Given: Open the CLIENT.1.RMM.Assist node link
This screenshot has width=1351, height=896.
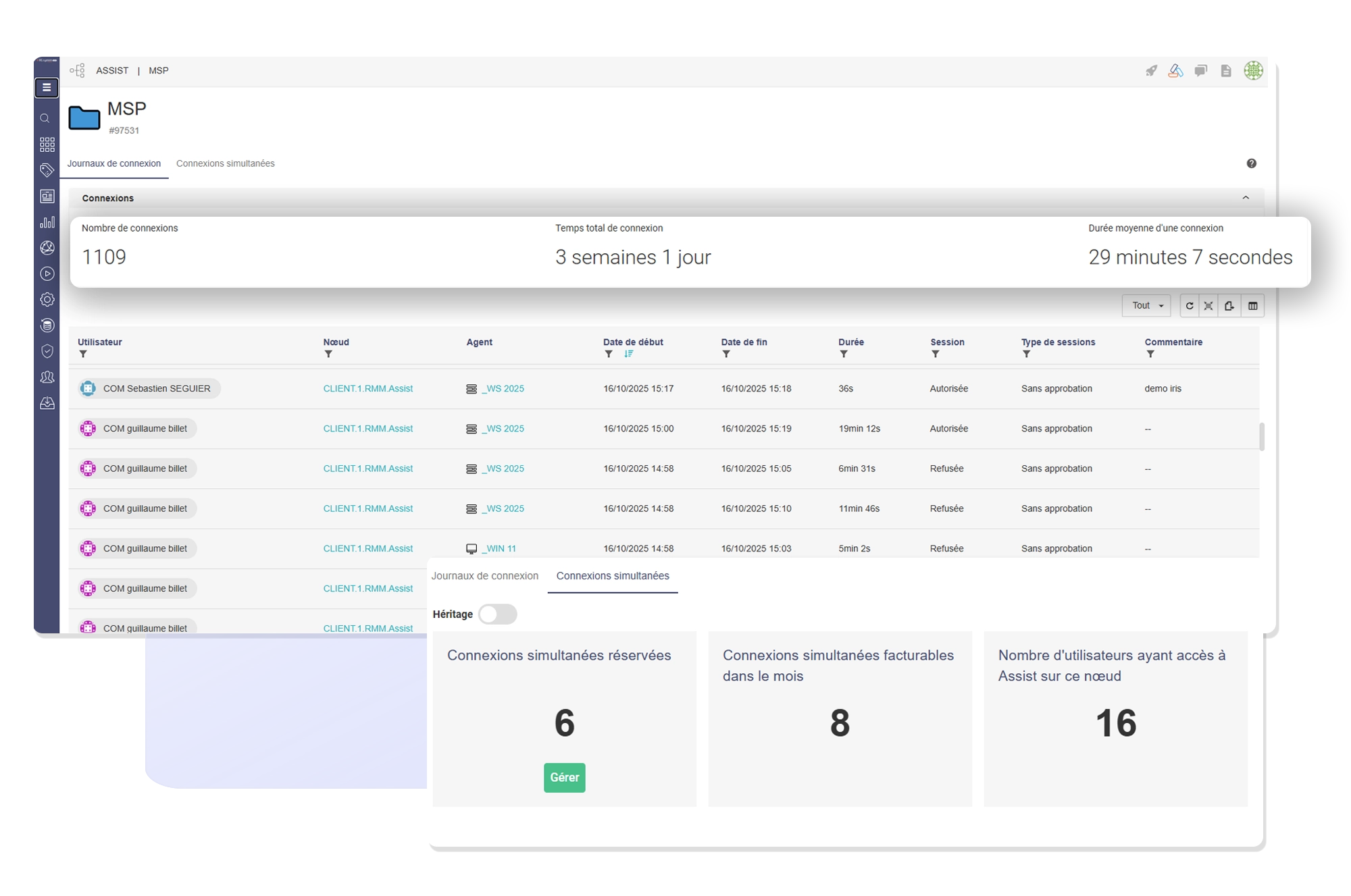Looking at the screenshot, I should pos(367,389).
